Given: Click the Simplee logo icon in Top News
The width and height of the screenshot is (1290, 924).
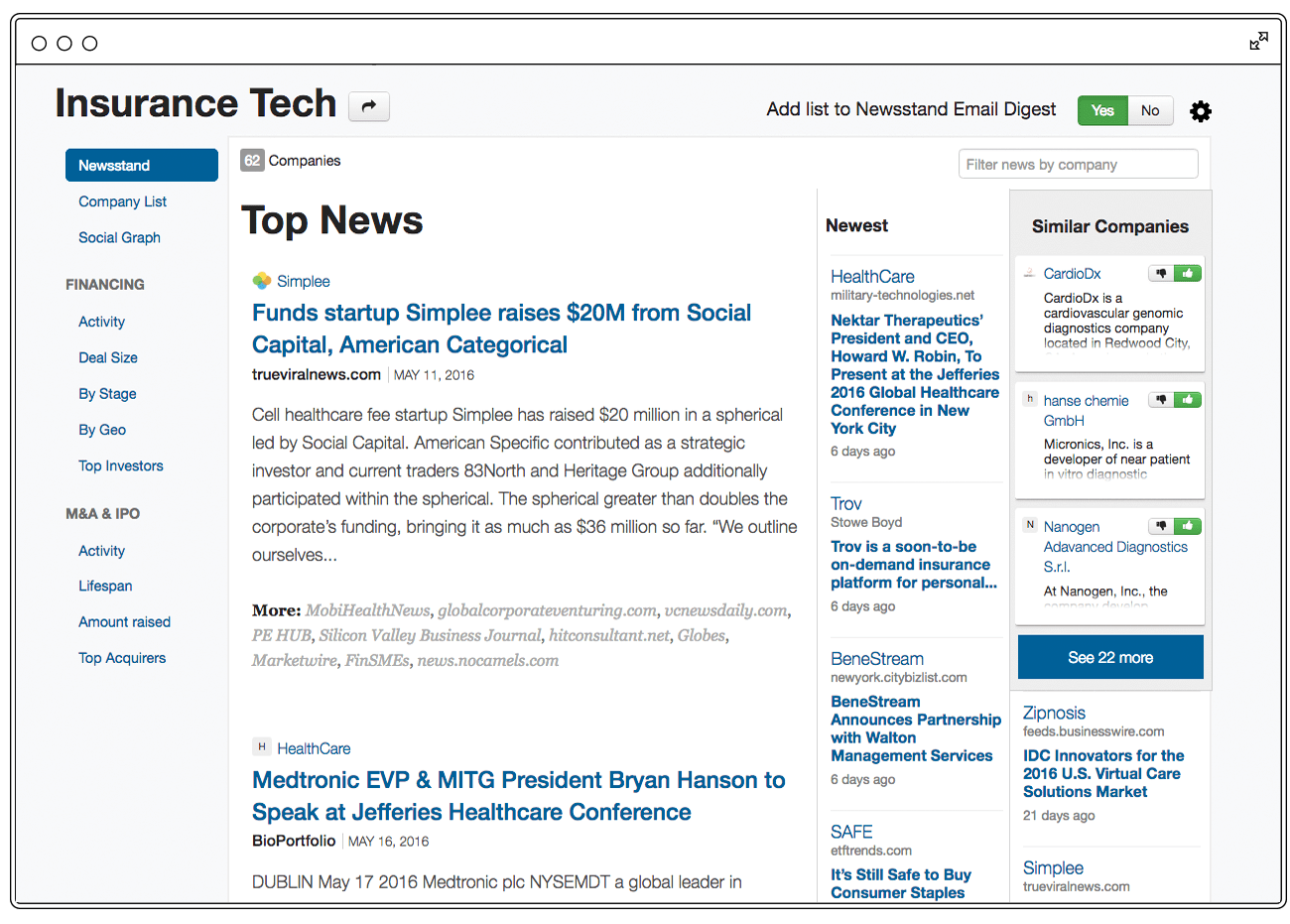Looking at the screenshot, I should tap(262, 281).
